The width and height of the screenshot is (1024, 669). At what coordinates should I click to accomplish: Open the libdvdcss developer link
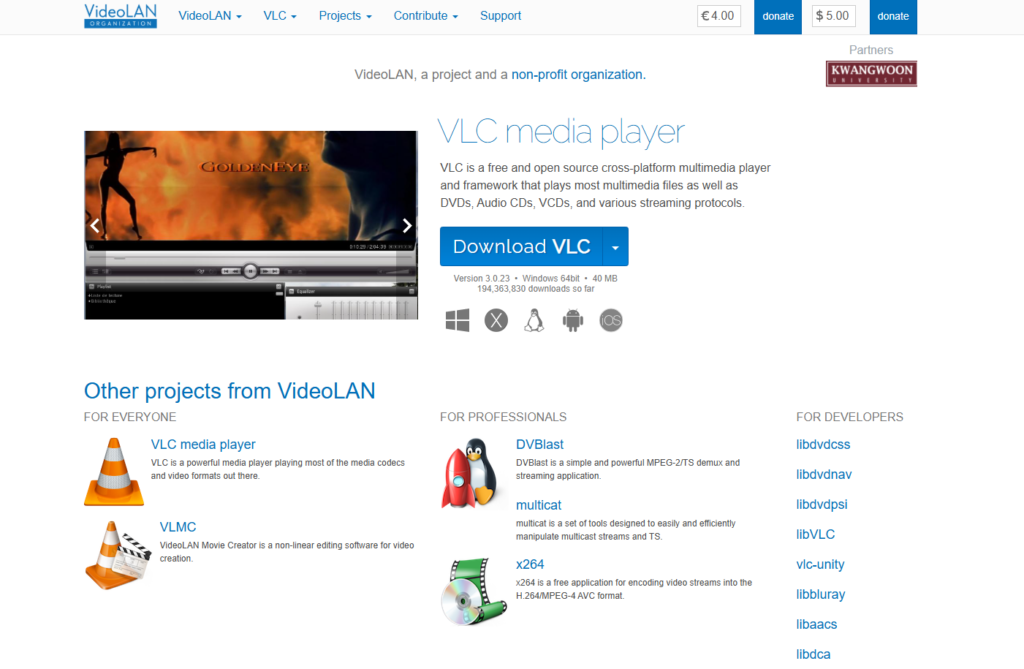823,445
